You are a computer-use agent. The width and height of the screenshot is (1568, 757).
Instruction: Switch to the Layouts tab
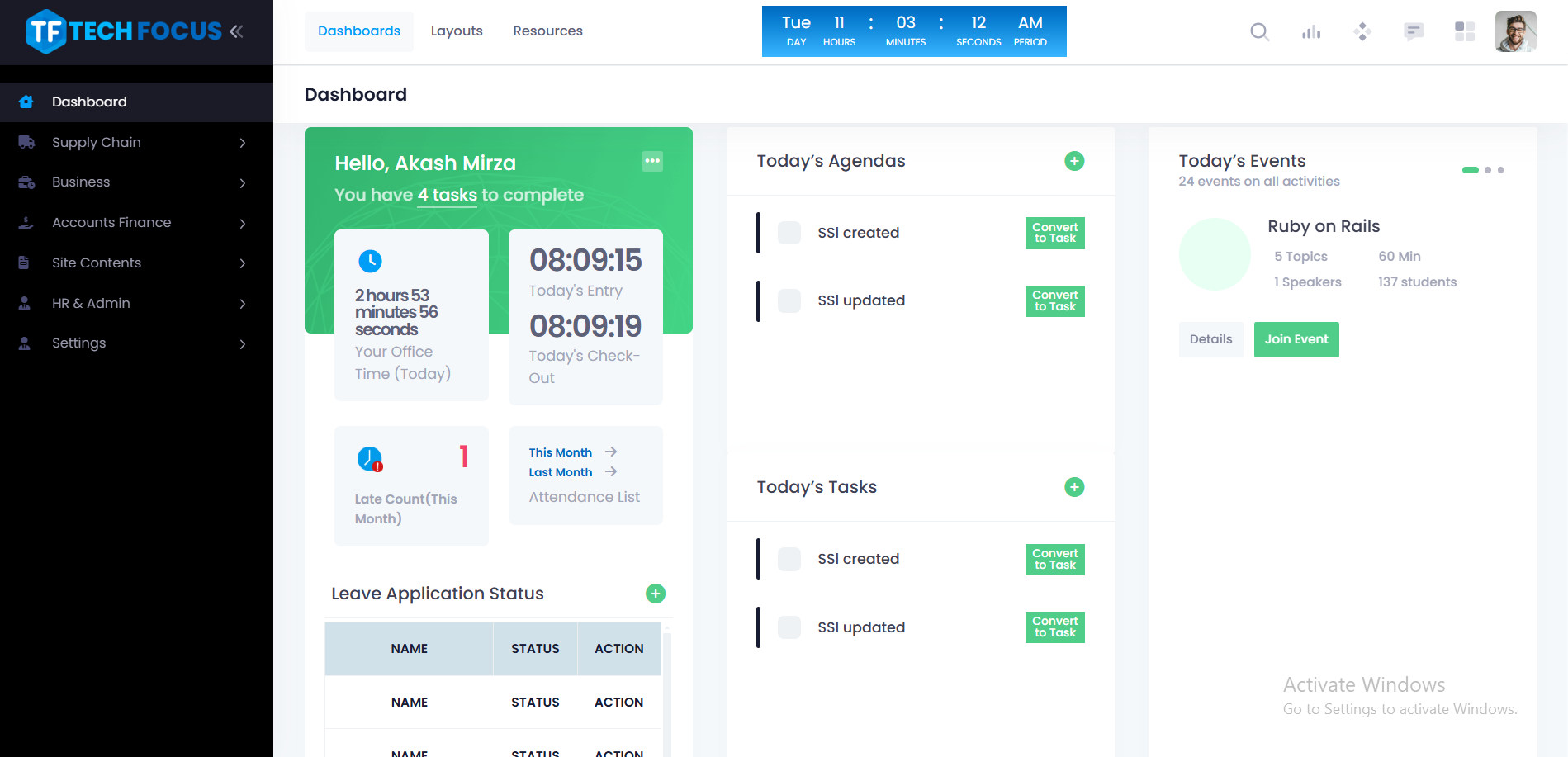[x=457, y=31]
